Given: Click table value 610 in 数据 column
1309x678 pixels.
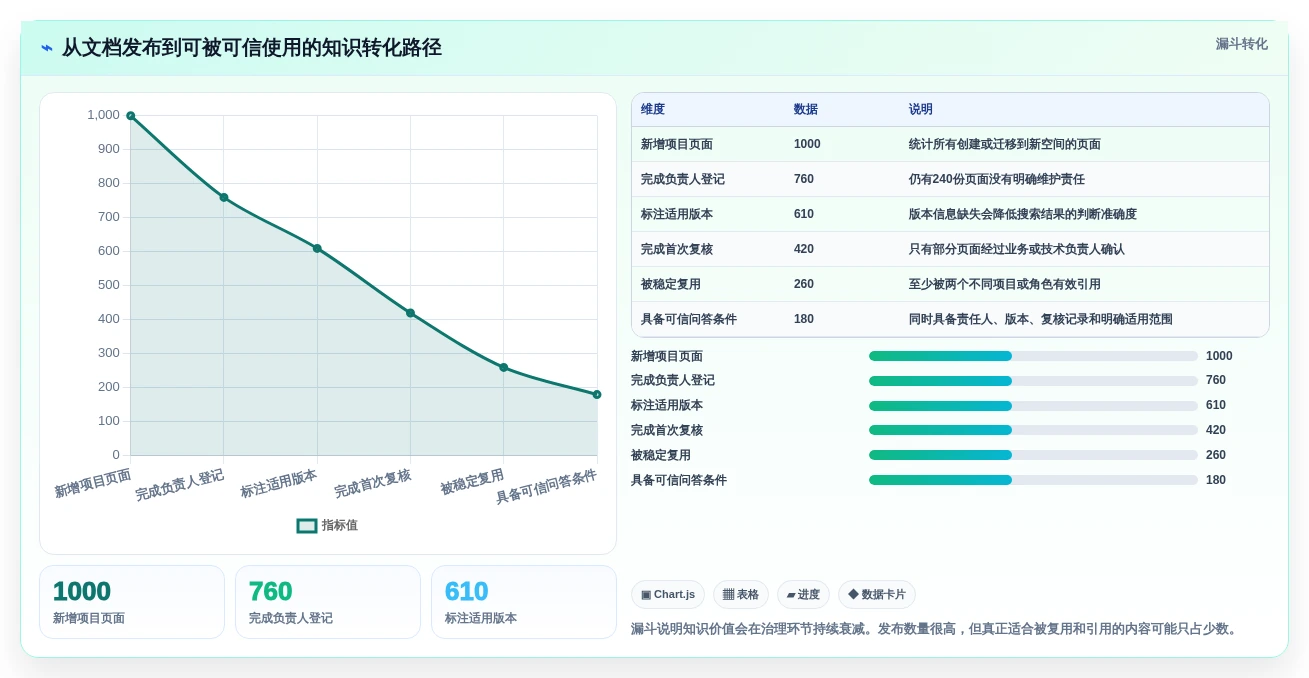Looking at the screenshot, I should (x=804, y=214).
